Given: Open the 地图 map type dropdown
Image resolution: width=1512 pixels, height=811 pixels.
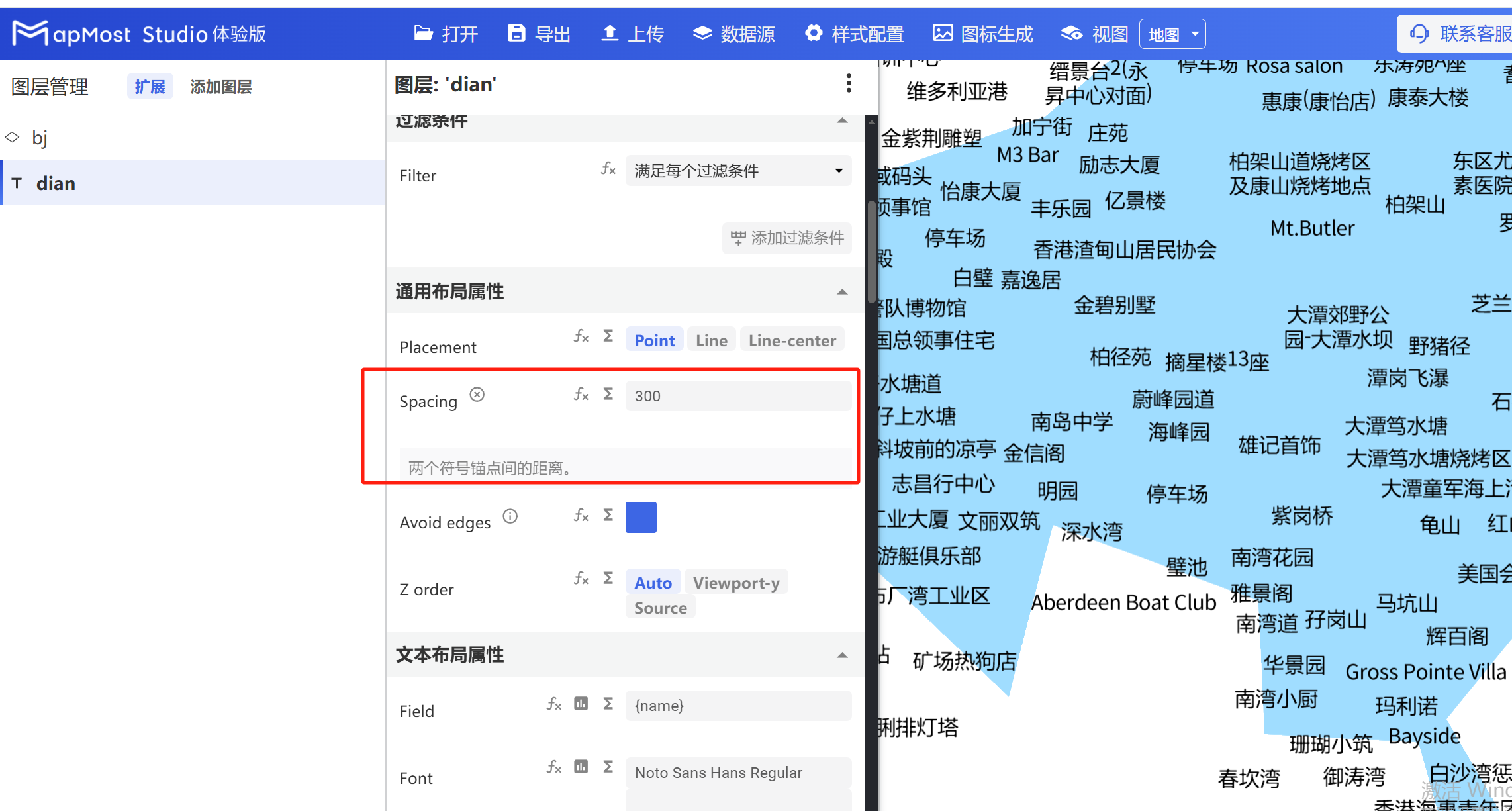Looking at the screenshot, I should 1172,34.
